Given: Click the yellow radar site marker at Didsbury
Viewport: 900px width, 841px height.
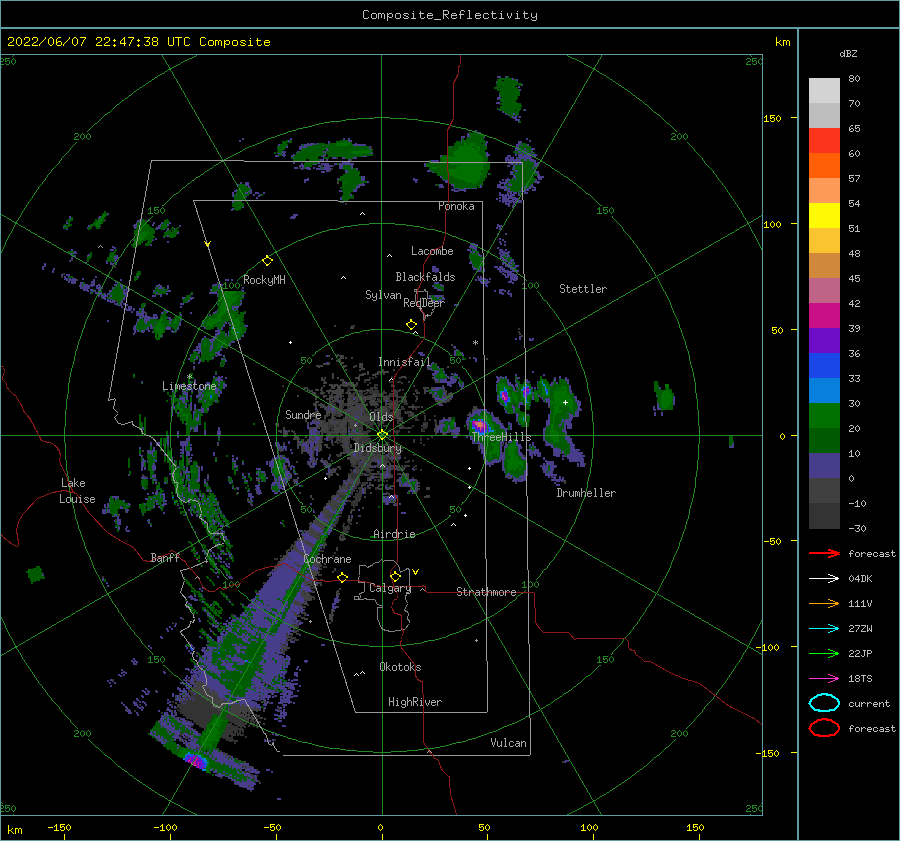Looking at the screenshot, I should click(382, 435).
